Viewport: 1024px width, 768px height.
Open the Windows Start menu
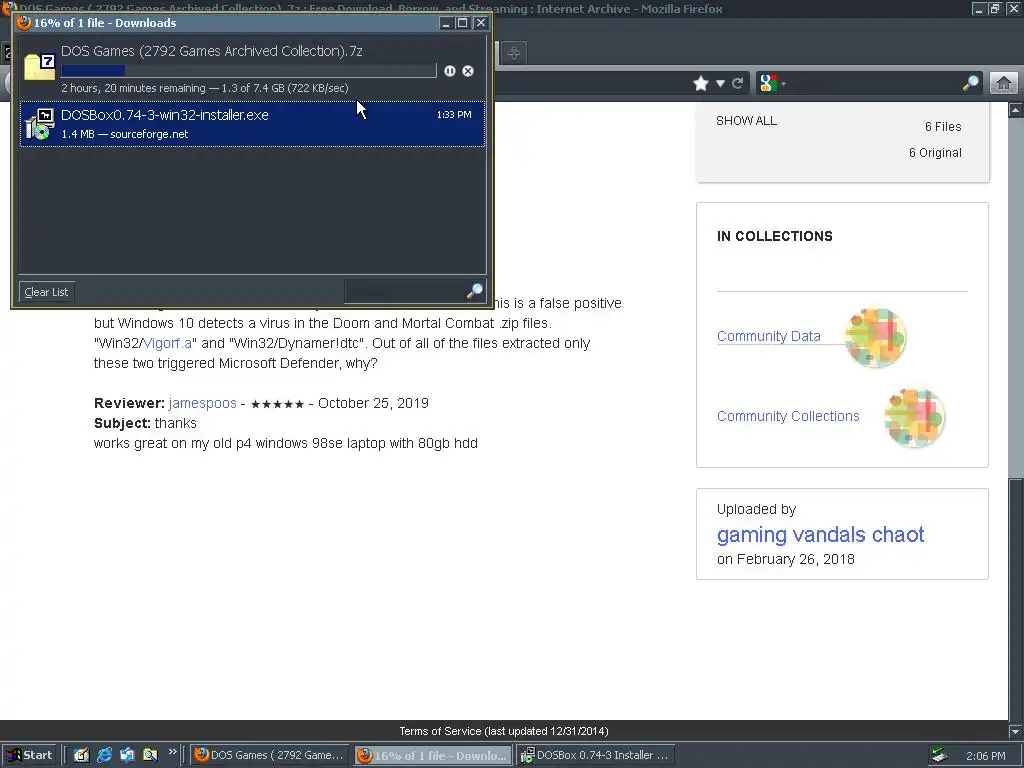[29, 756]
